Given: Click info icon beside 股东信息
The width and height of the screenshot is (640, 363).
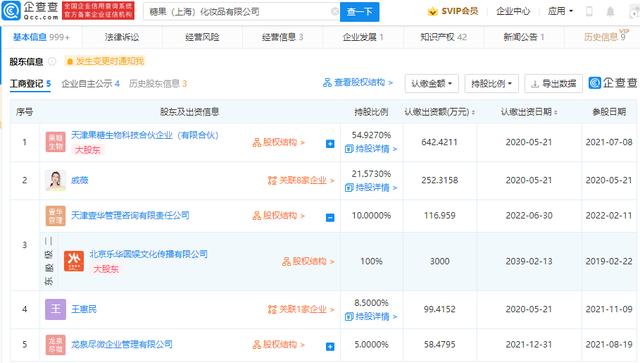Looking at the screenshot, I should 52,61.
